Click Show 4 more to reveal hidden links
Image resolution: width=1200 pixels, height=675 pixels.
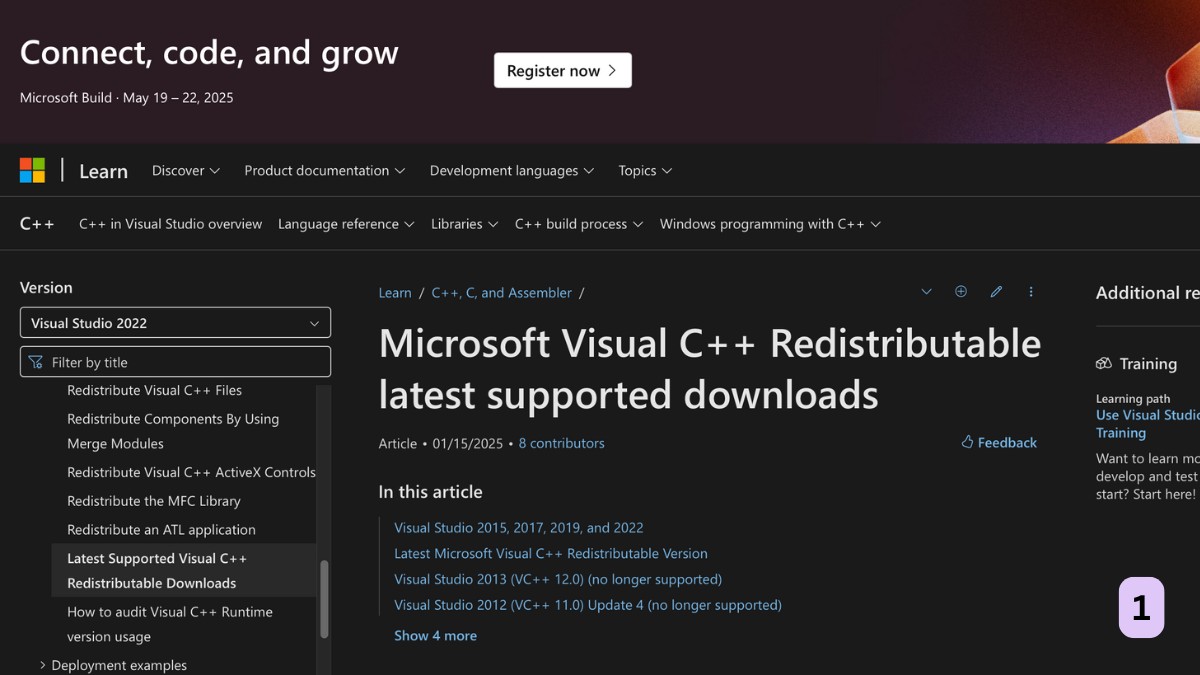pyautogui.click(x=435, y=635)
